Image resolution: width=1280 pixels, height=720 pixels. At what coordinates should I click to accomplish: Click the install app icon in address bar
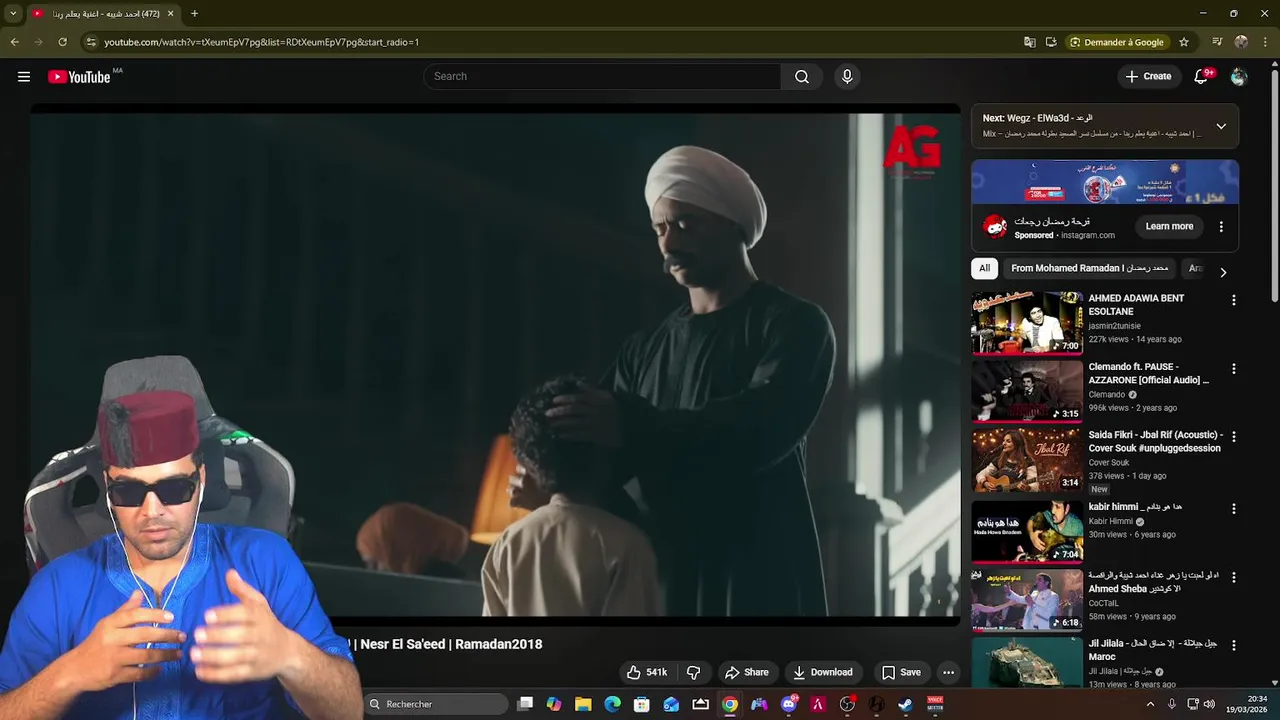(x=1051, y=42)
